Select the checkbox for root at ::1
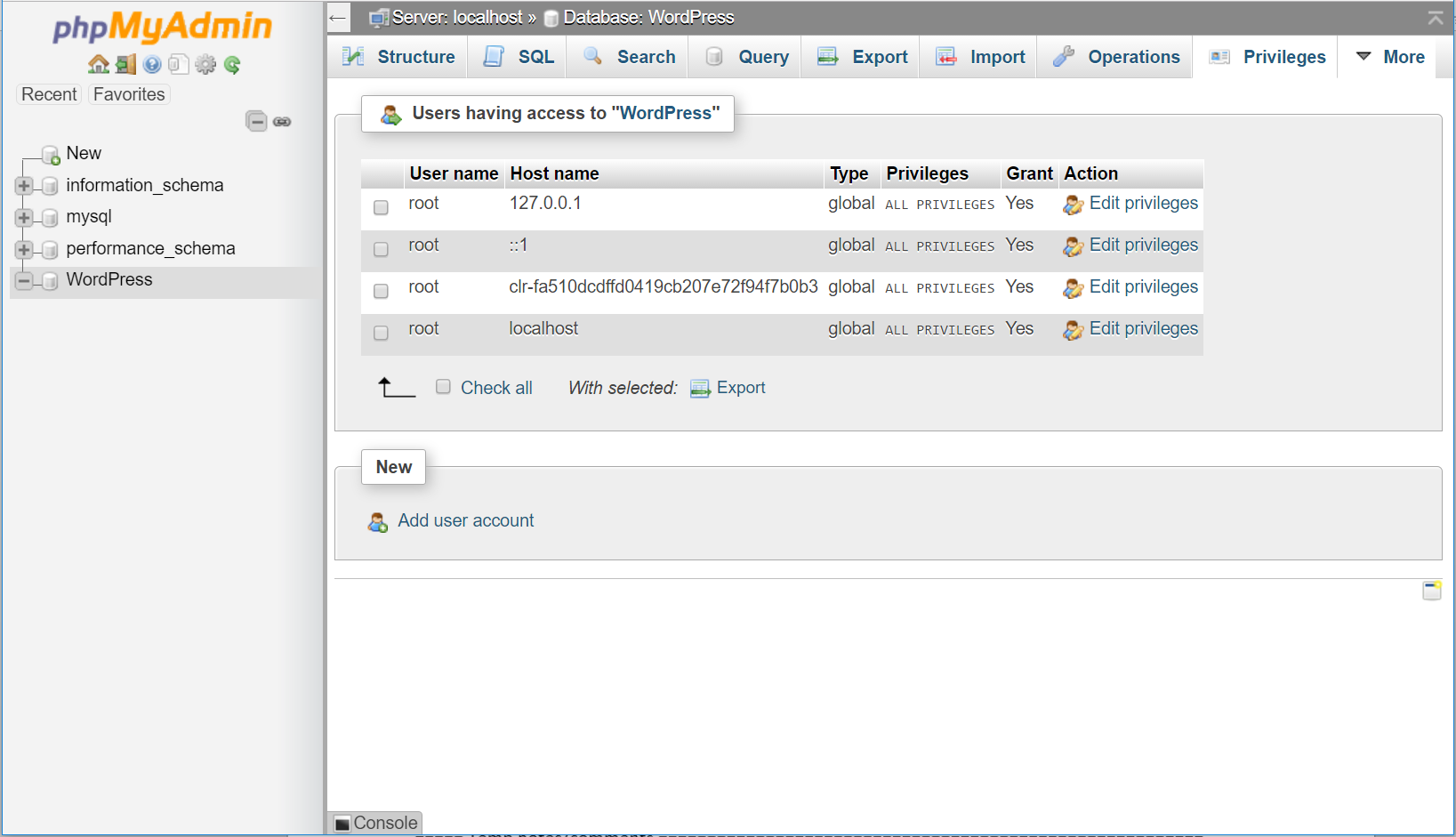The width and height of the screenshot is (1456, 837). point(381,249)
